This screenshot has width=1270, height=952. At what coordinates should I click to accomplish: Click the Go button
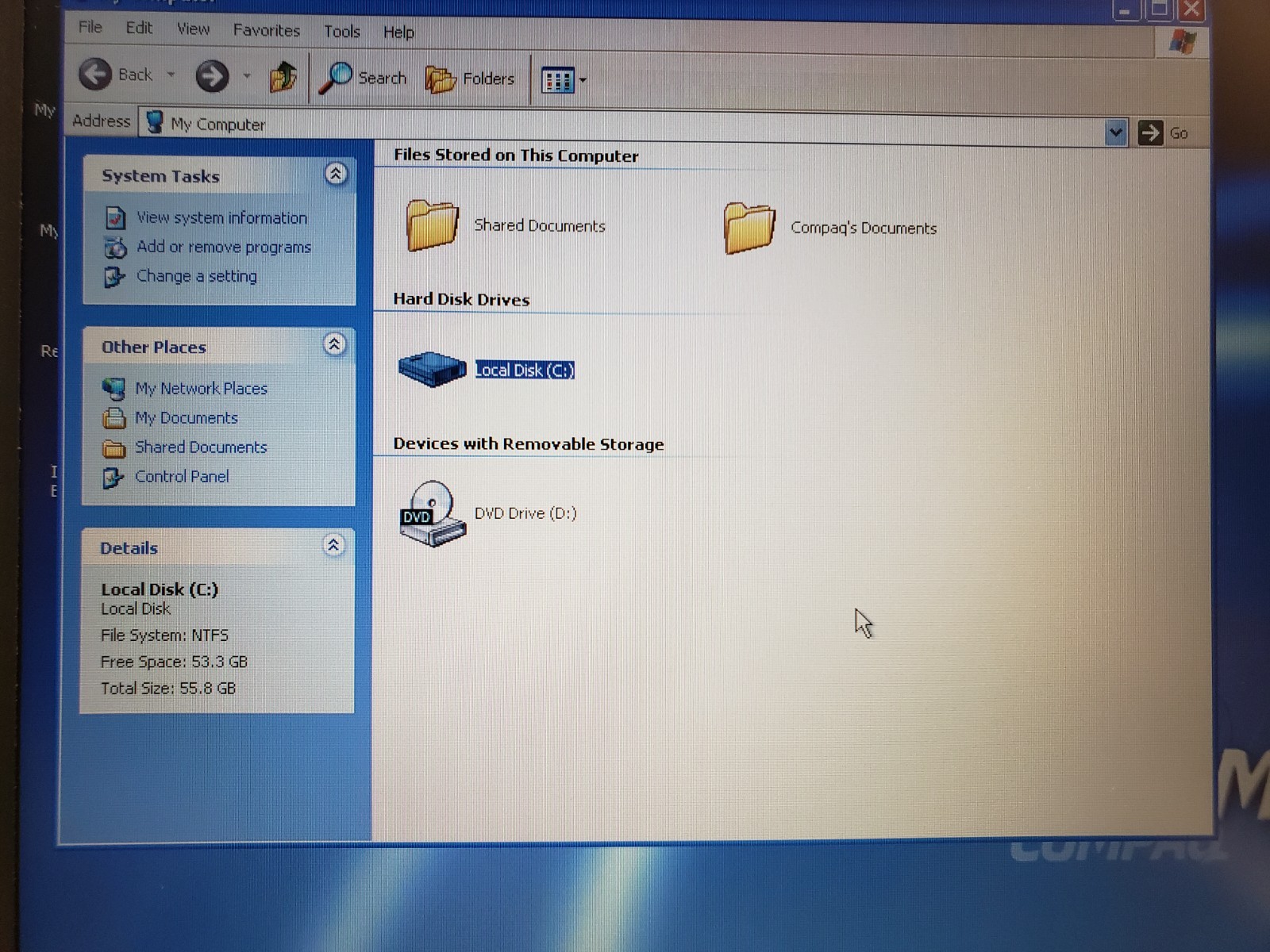pos(1163,132)
